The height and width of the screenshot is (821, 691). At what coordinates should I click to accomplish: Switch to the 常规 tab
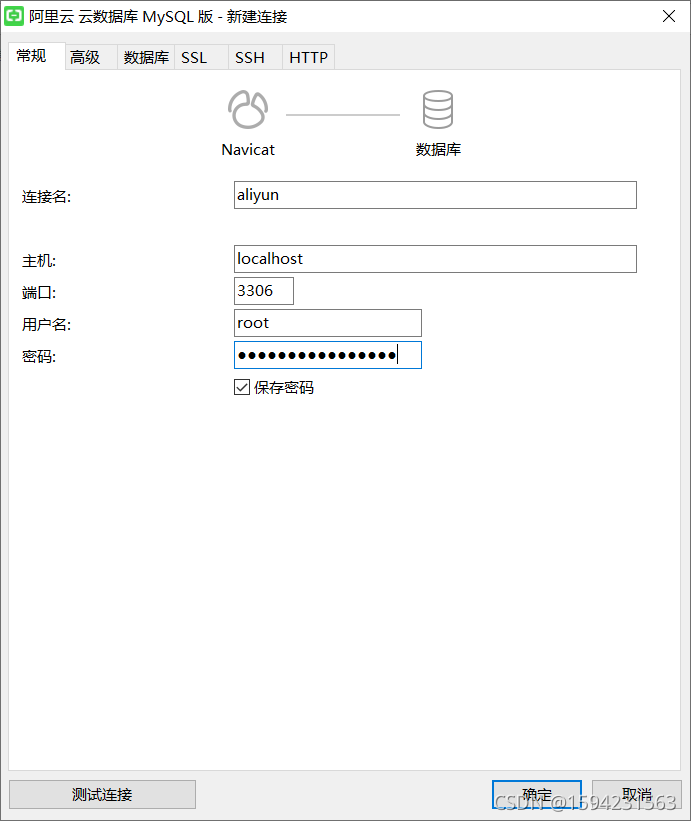[37, 56]
